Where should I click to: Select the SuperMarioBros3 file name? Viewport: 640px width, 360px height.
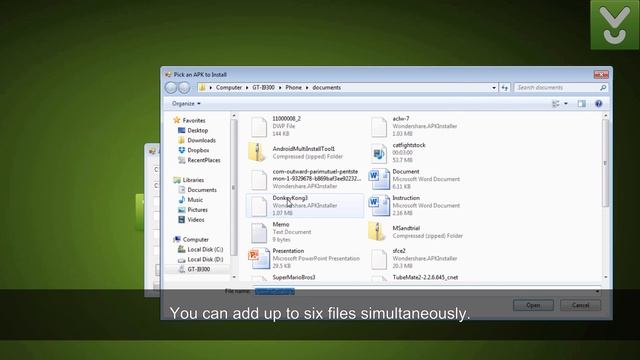click(x=294, y=278)
